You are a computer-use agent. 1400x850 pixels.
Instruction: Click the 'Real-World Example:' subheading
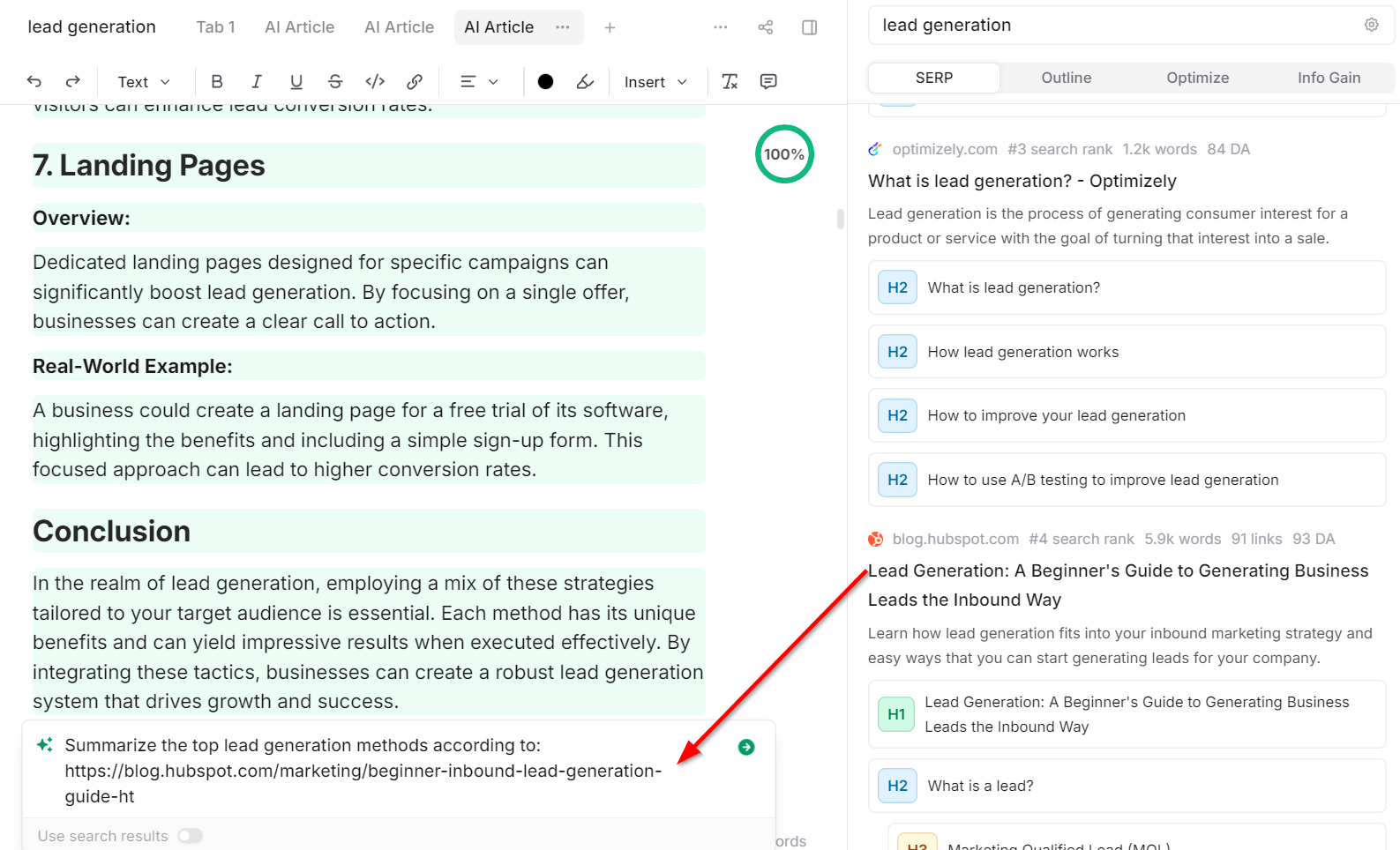[132, 366]
